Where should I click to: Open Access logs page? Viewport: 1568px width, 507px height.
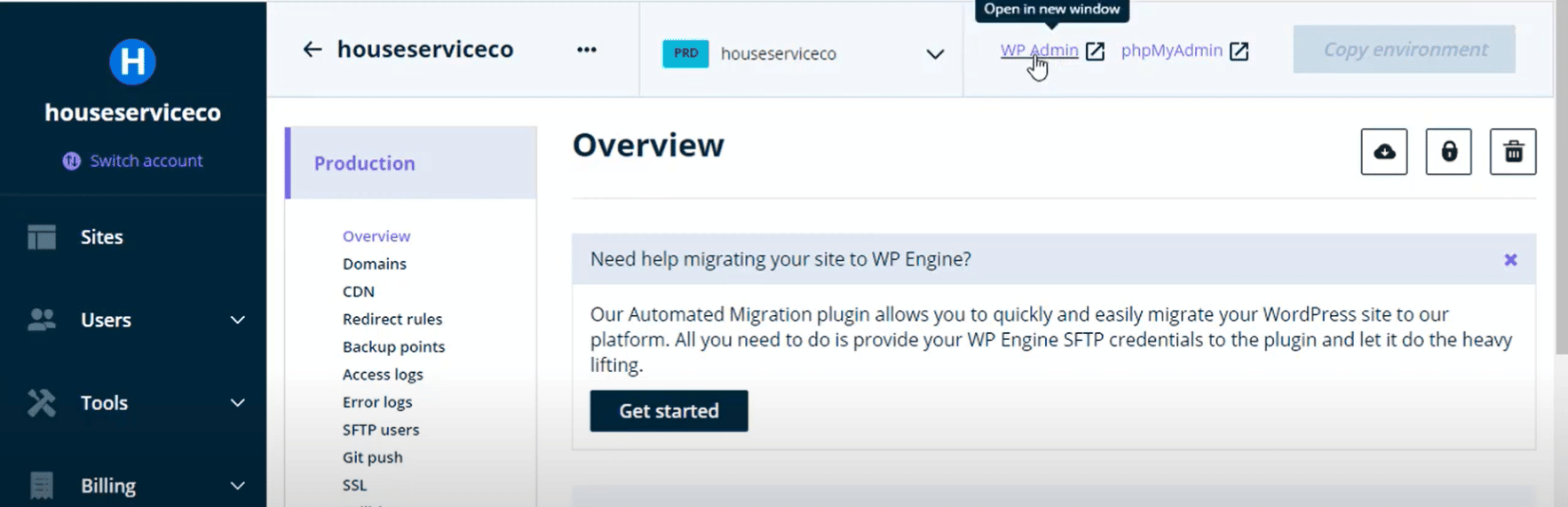coord(383,375)
